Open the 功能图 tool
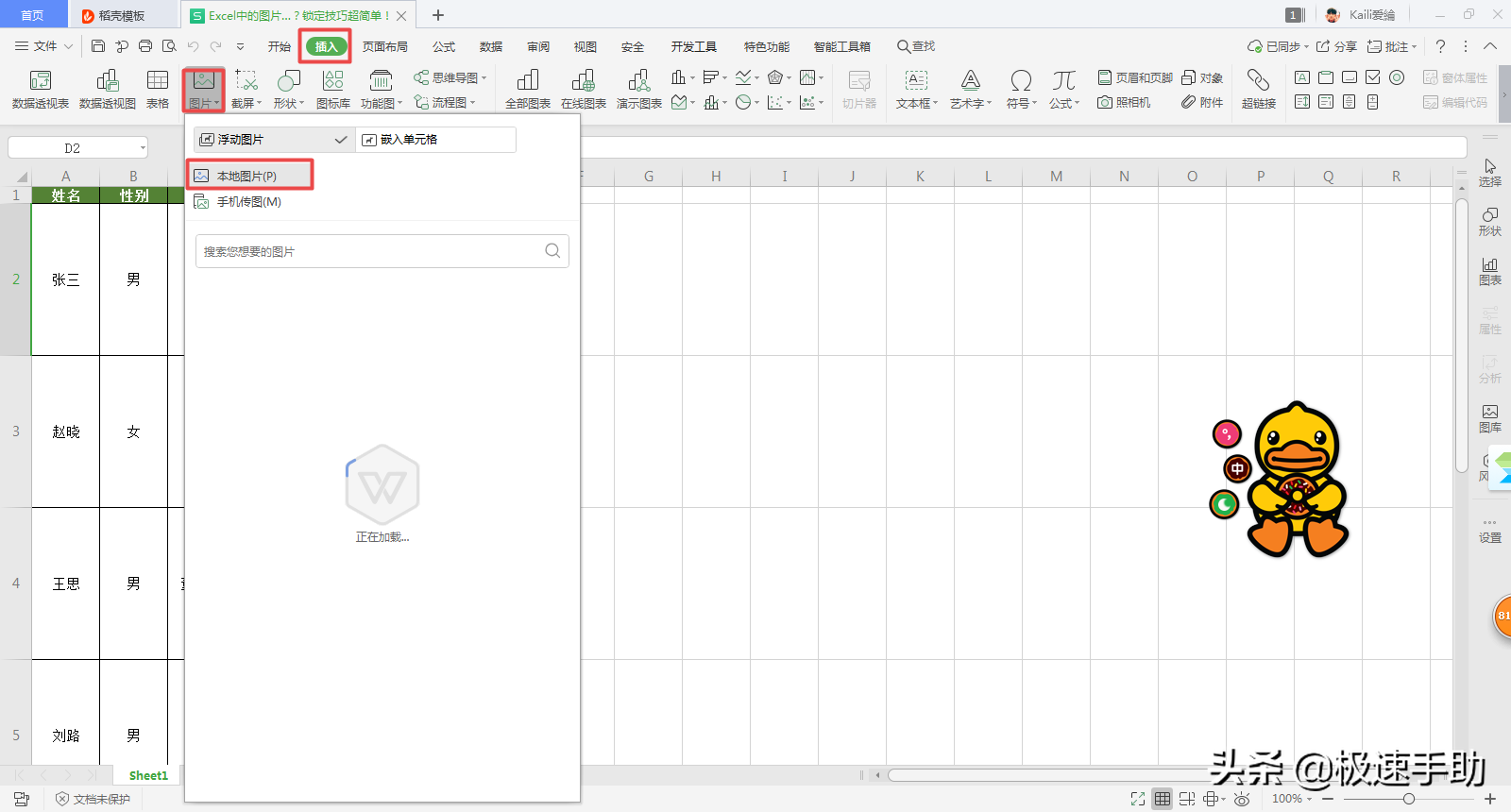1511x812 pixels. 382,90
